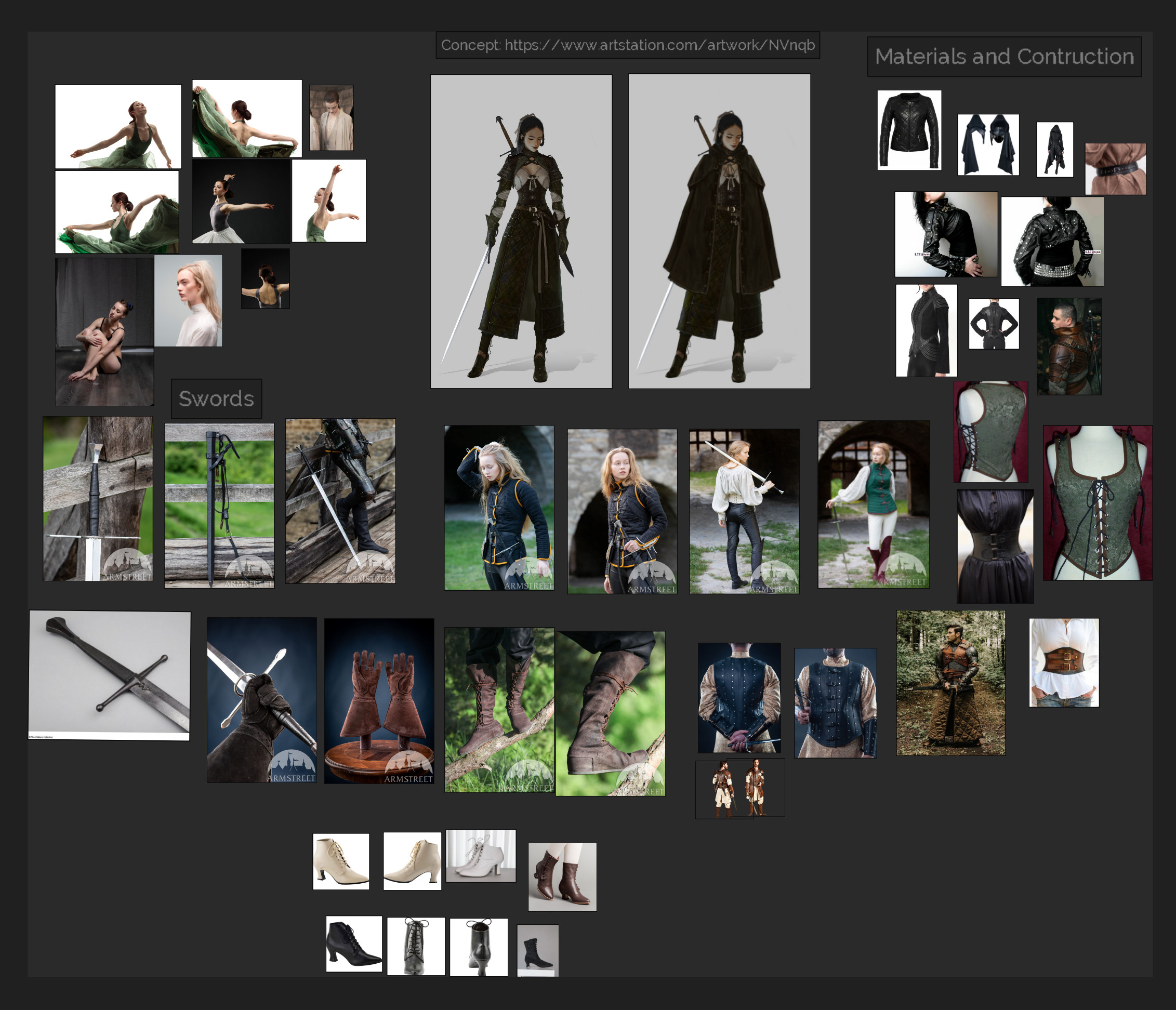Select concept character image without cloak

(x=521, y=232)
